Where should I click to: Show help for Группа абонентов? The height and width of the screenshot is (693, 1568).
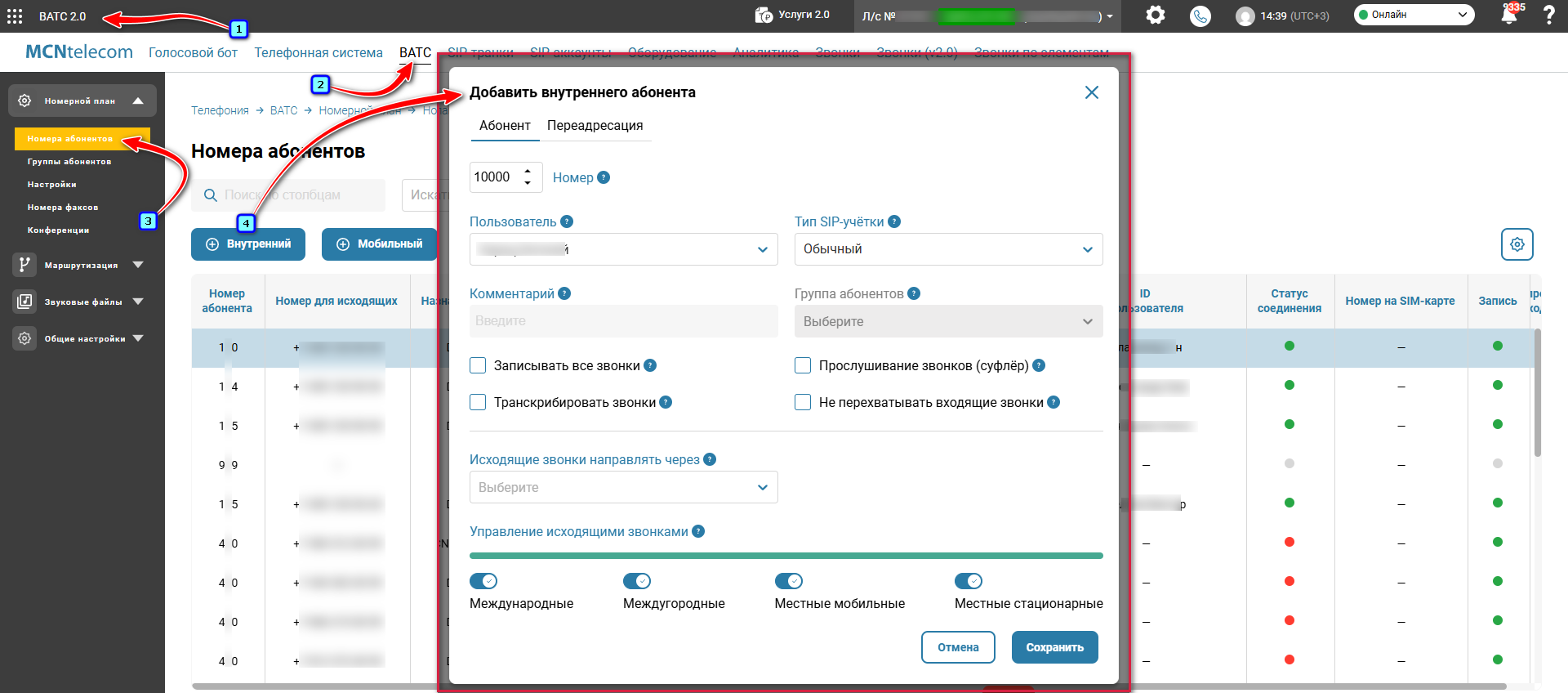click(914, 293)
